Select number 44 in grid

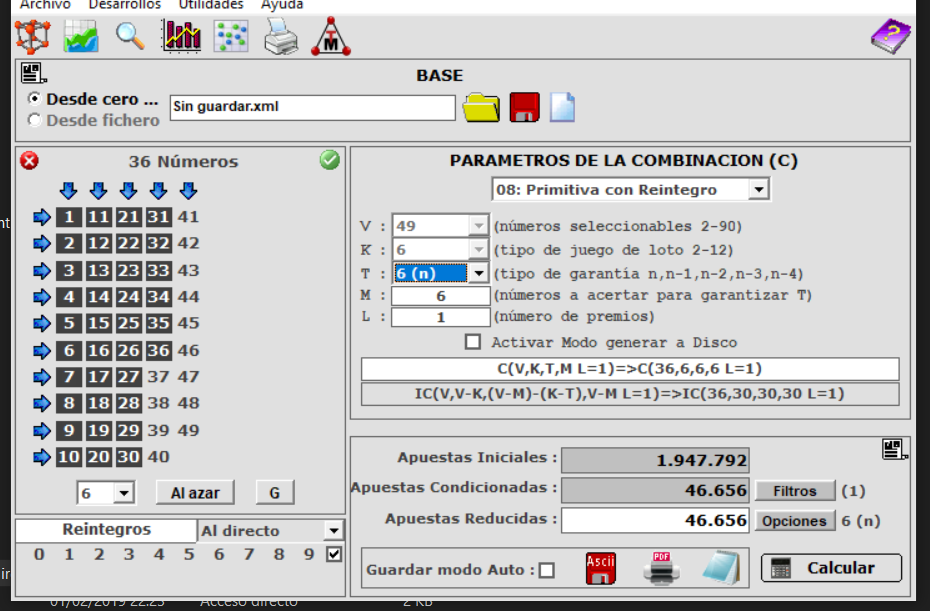(x=189, y=297)
